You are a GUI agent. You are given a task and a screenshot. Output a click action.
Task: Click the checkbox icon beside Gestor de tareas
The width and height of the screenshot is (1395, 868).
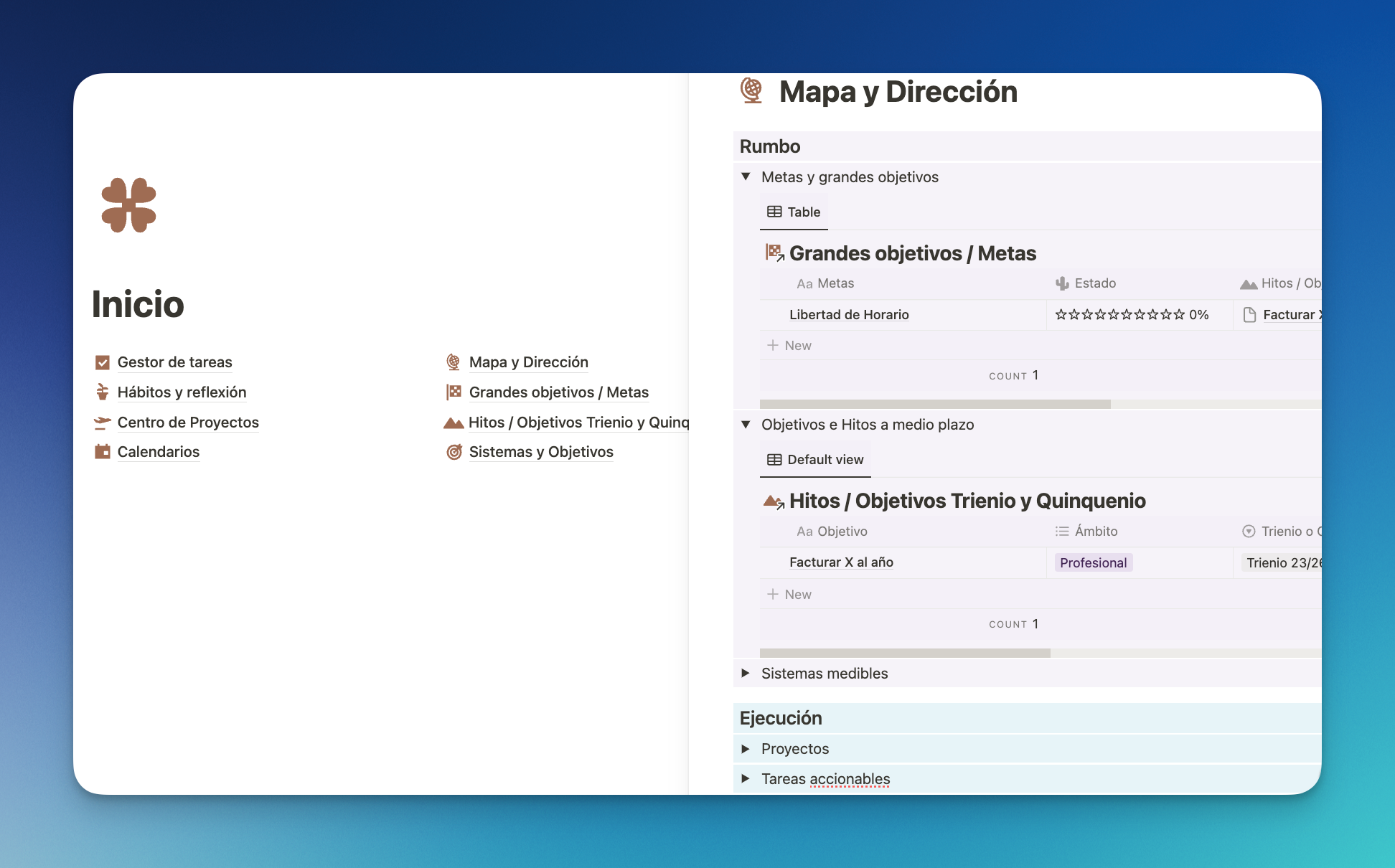pos(103,362)
